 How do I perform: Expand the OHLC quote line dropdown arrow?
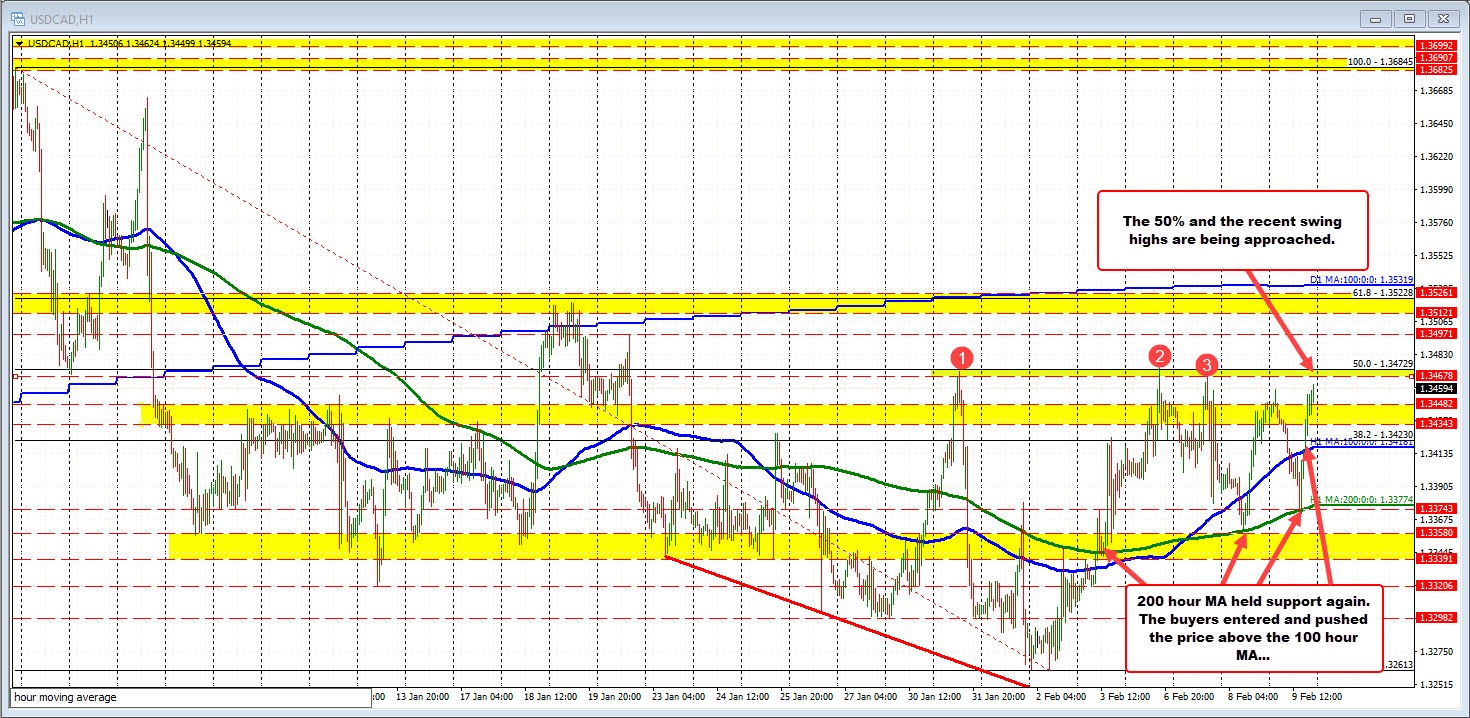(20, 44)
